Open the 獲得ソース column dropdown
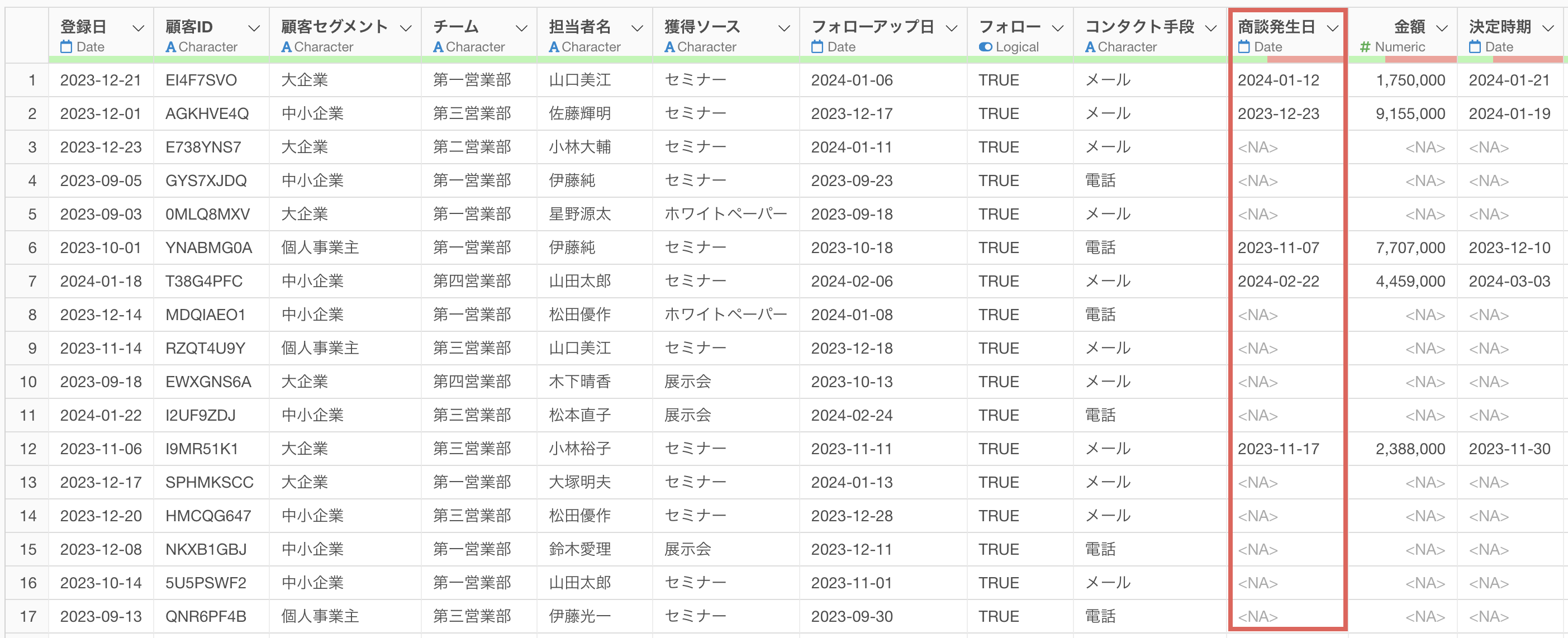Screen dimensions: 1568x638 pyautogui.click(x=784, y=28)
